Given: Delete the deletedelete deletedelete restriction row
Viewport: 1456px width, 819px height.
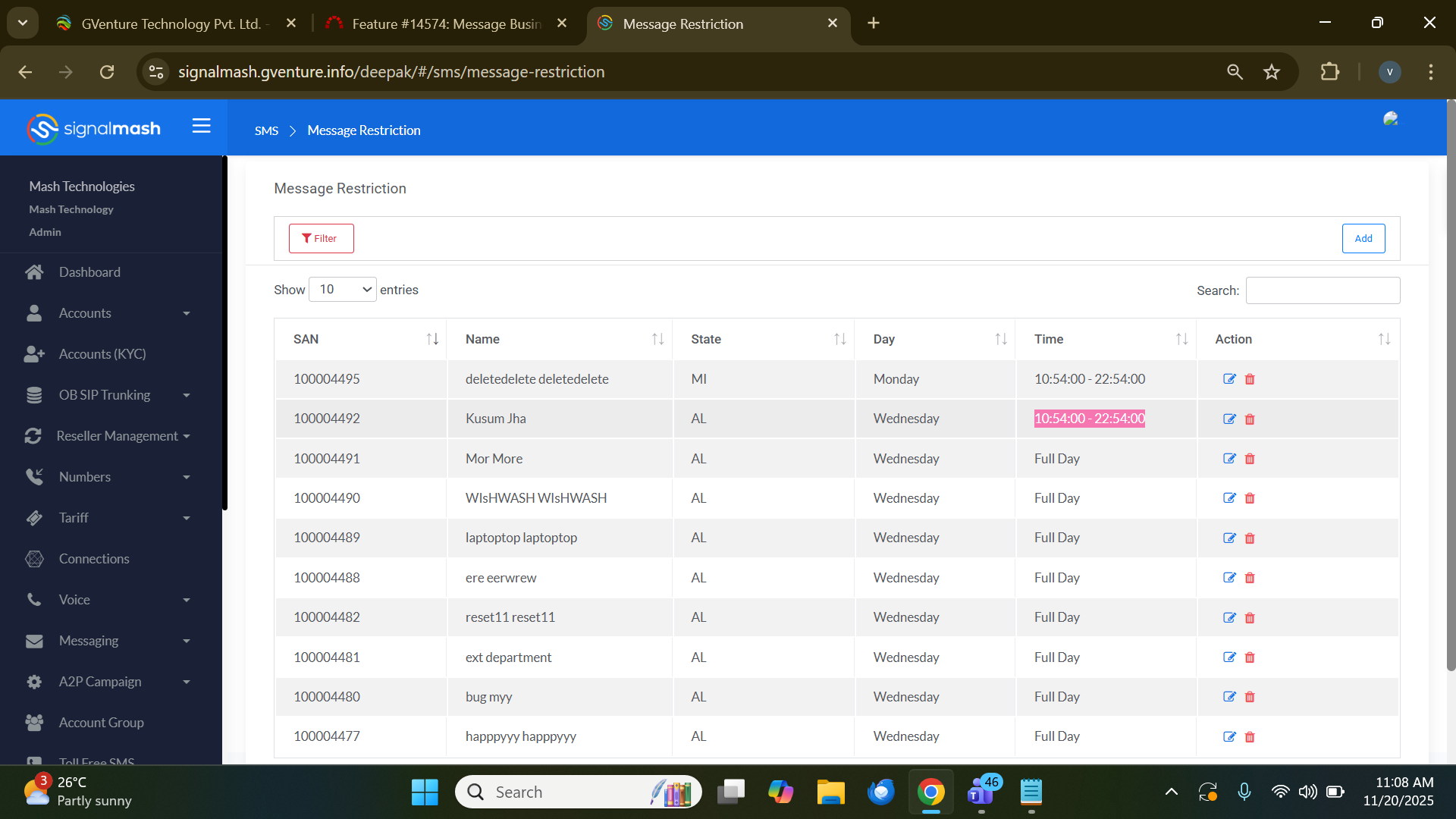Looking at the screenshot, I should tap(1250, 379).
